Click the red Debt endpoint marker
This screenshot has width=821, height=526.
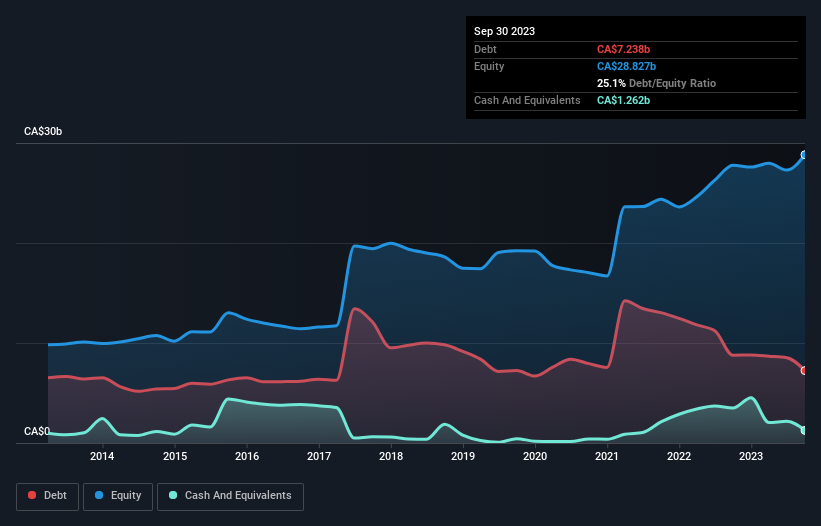click(x=804, y=371)
